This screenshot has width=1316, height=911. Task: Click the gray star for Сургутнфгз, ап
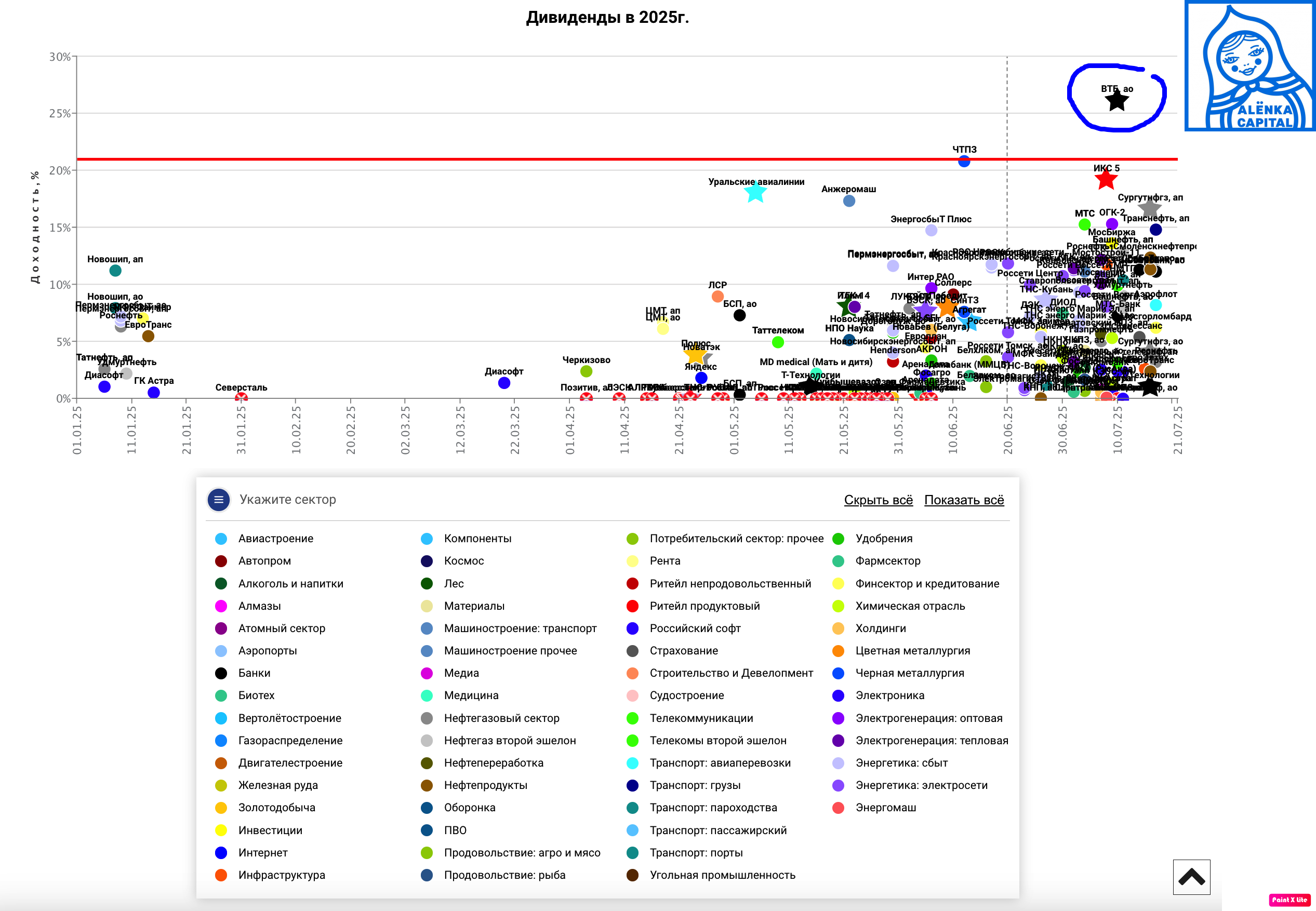point(1149,209)
